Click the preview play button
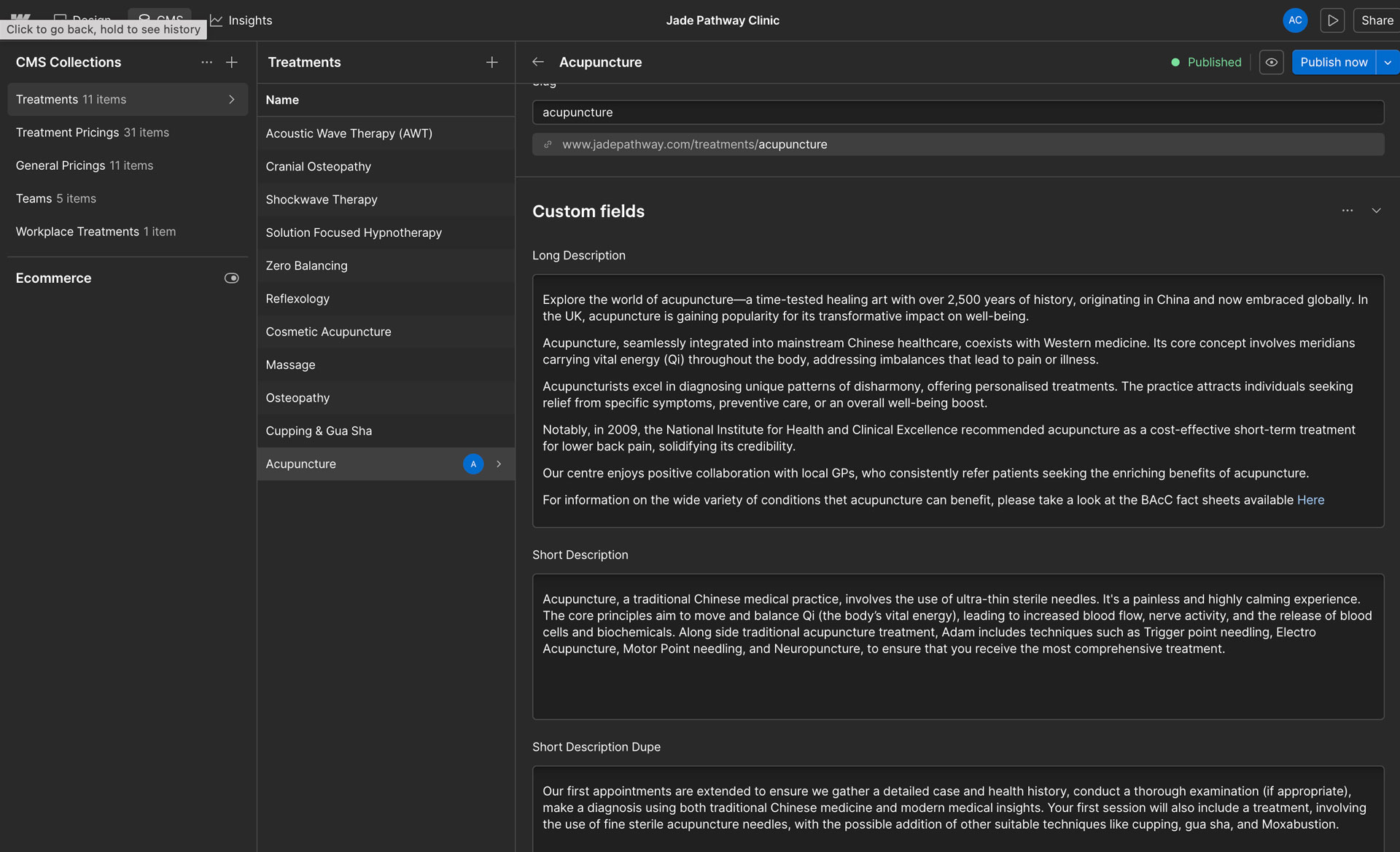The image size is (1400, 852). click(1332, 20)
